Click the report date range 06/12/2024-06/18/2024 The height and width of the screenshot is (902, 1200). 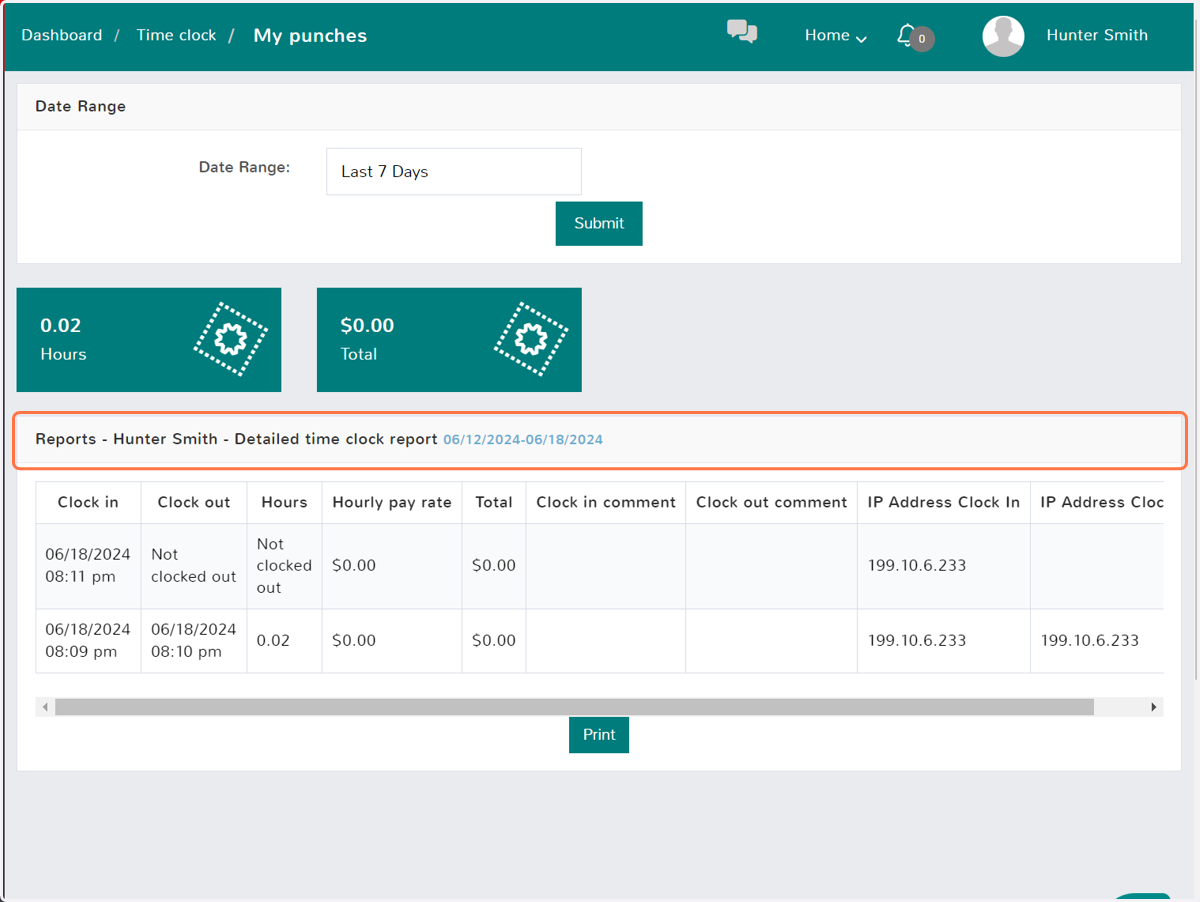pos(523,440)
